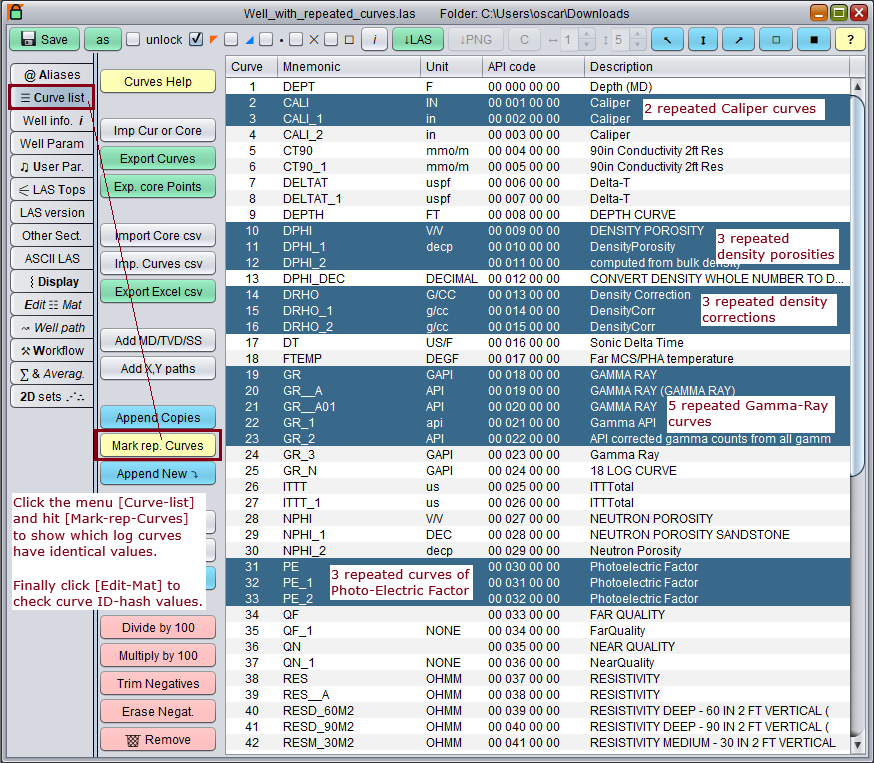The image size is (874, 763).
Task: Open Curves Help
Action: tap(157, 81)
